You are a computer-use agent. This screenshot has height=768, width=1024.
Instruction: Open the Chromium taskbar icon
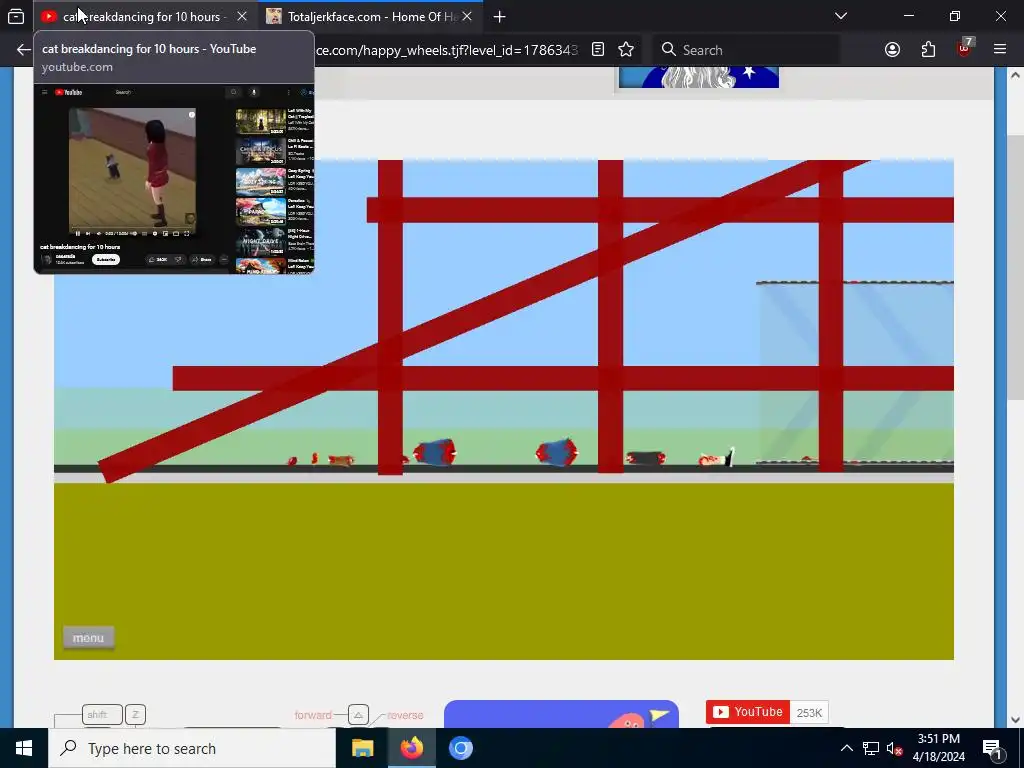[460, 748]
